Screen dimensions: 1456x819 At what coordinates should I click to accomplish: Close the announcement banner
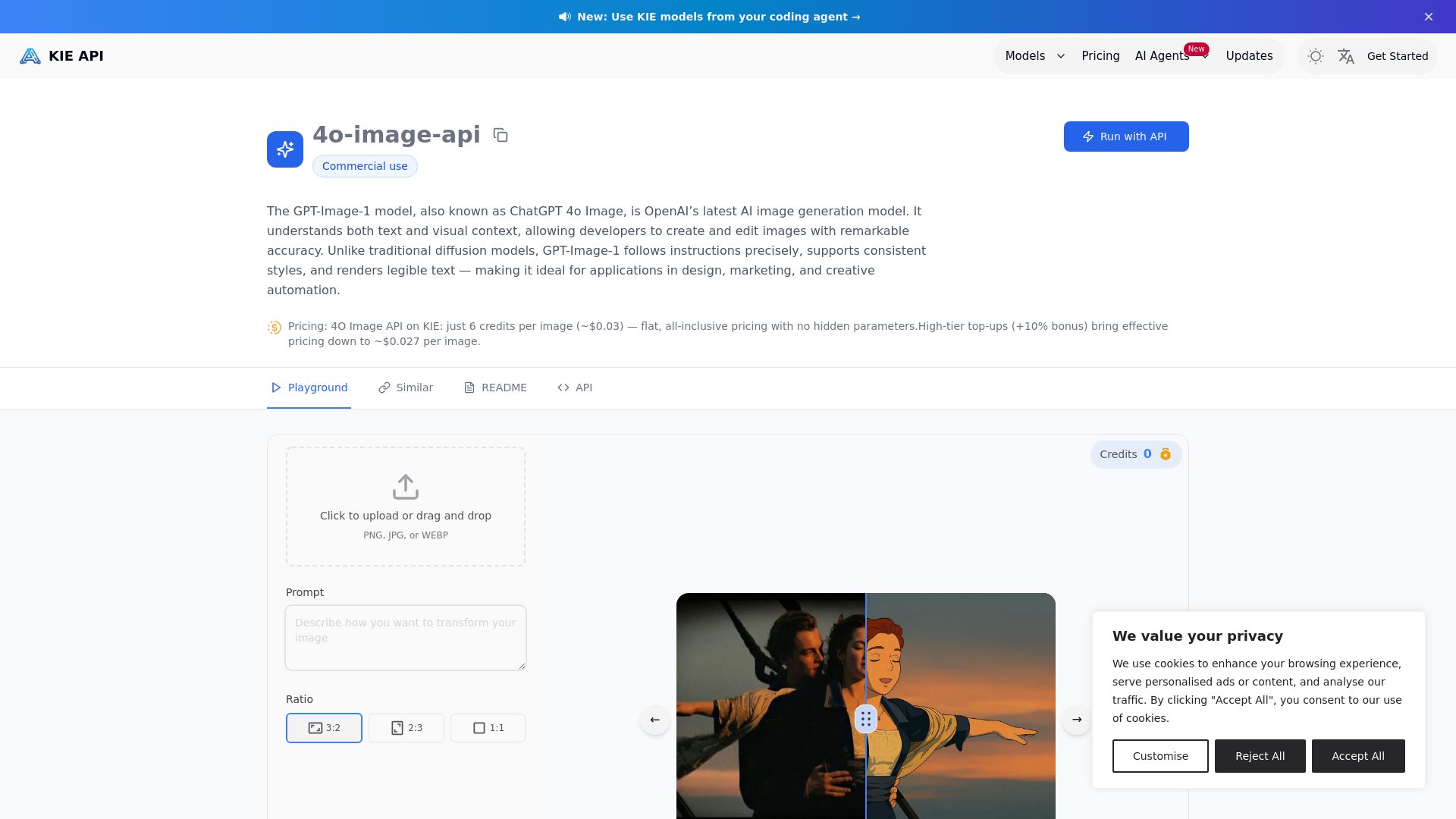1429,17
